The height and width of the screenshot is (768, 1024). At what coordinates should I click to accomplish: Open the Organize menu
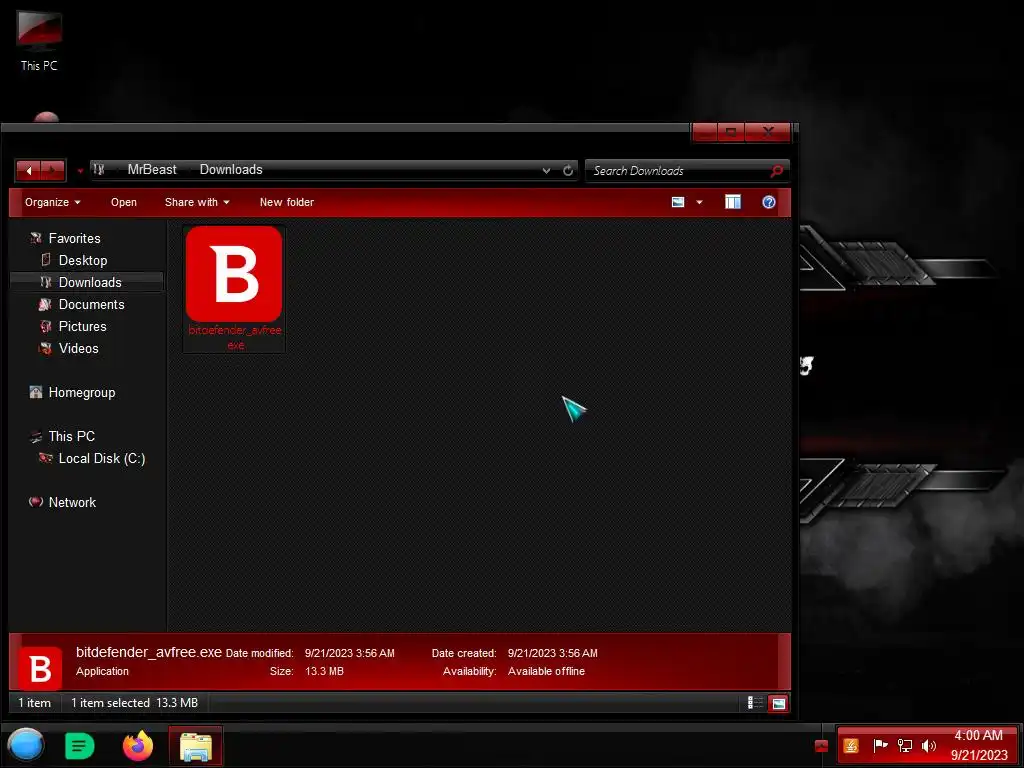pyautogui.click(x=52, y=202)
